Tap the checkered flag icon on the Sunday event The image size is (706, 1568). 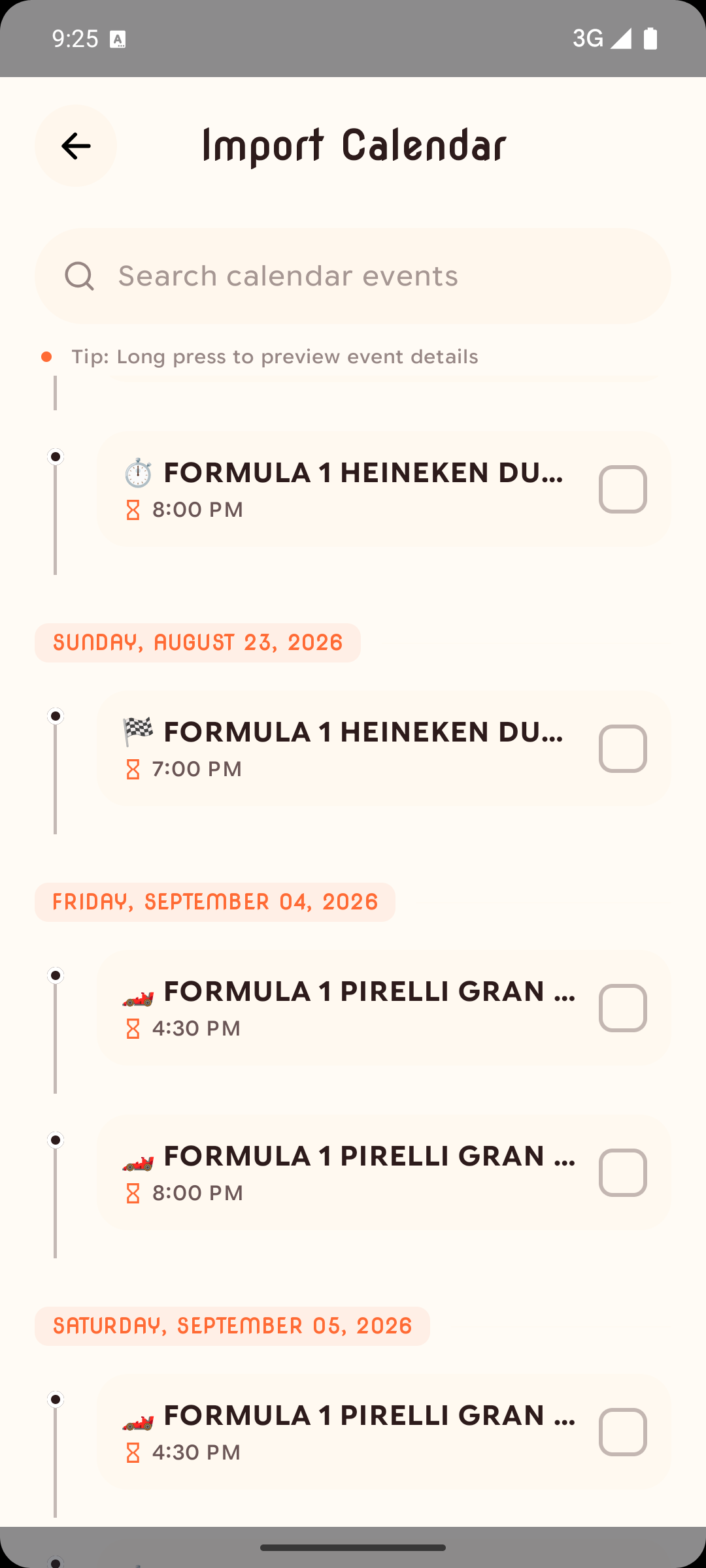(x=138, y=732)
